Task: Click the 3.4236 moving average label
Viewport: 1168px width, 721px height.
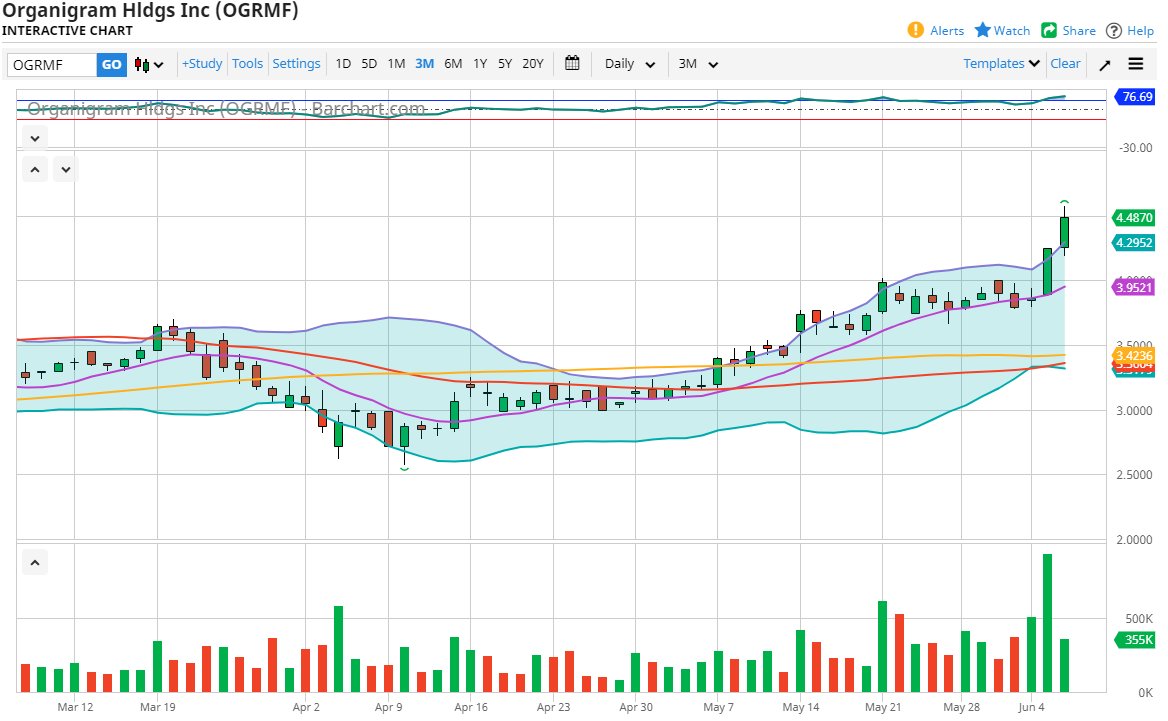Action: pyautogui.click(x=1132, y=355)
